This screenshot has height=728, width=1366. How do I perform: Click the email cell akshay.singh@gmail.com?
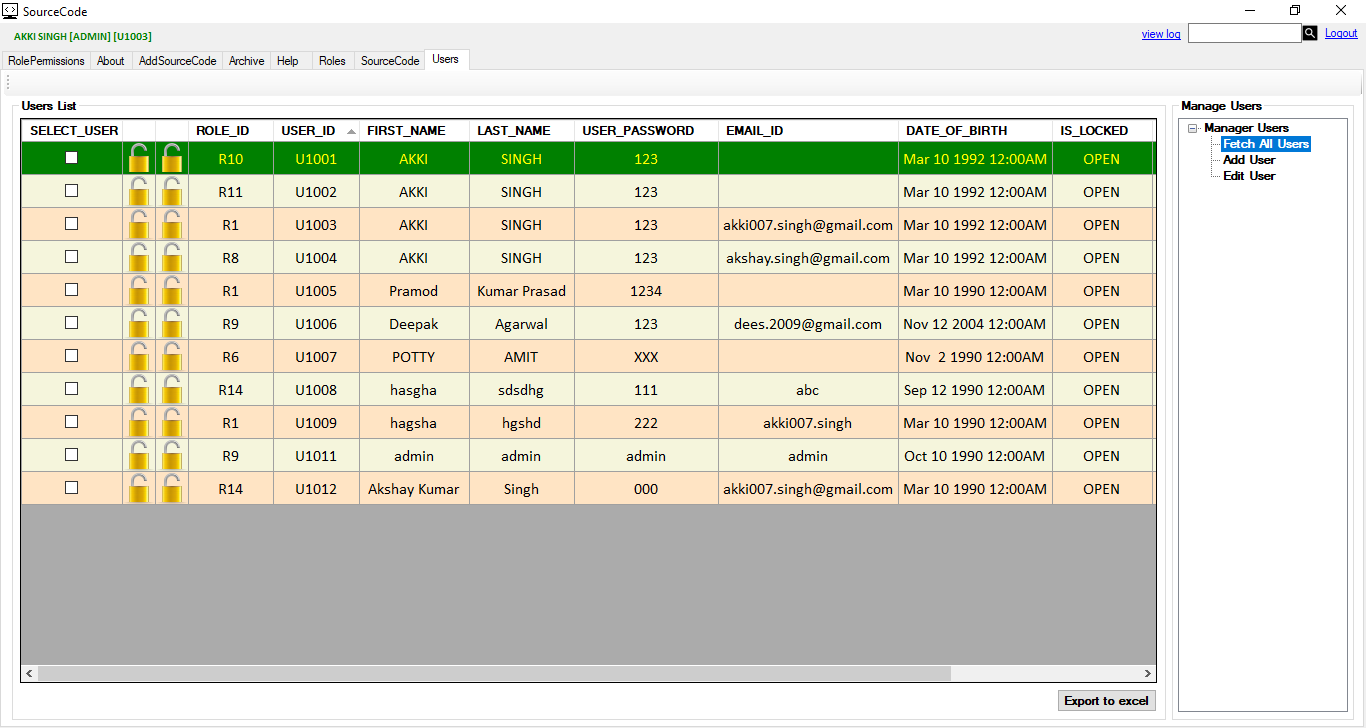point(808,258)
